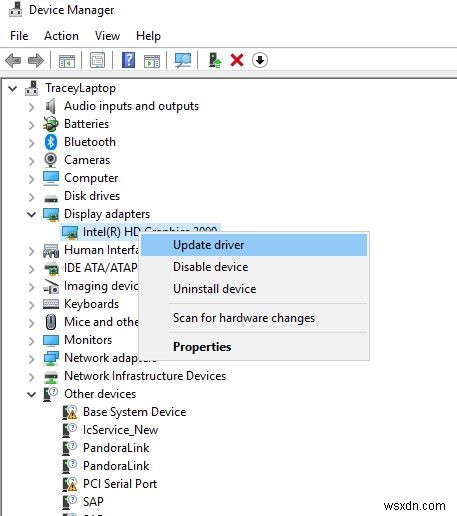Click the Mice category mouse icon
The image size is (457, 516).
51,322
